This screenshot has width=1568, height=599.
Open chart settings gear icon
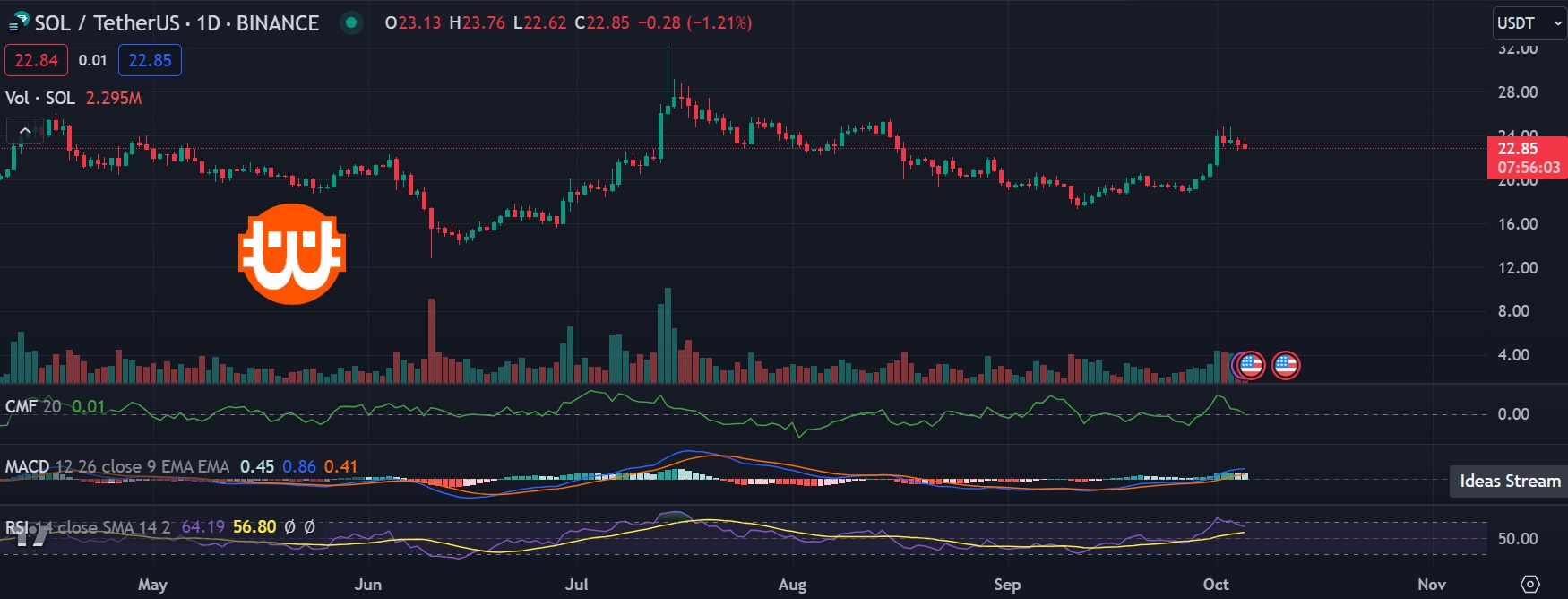tap(1529, 584)
